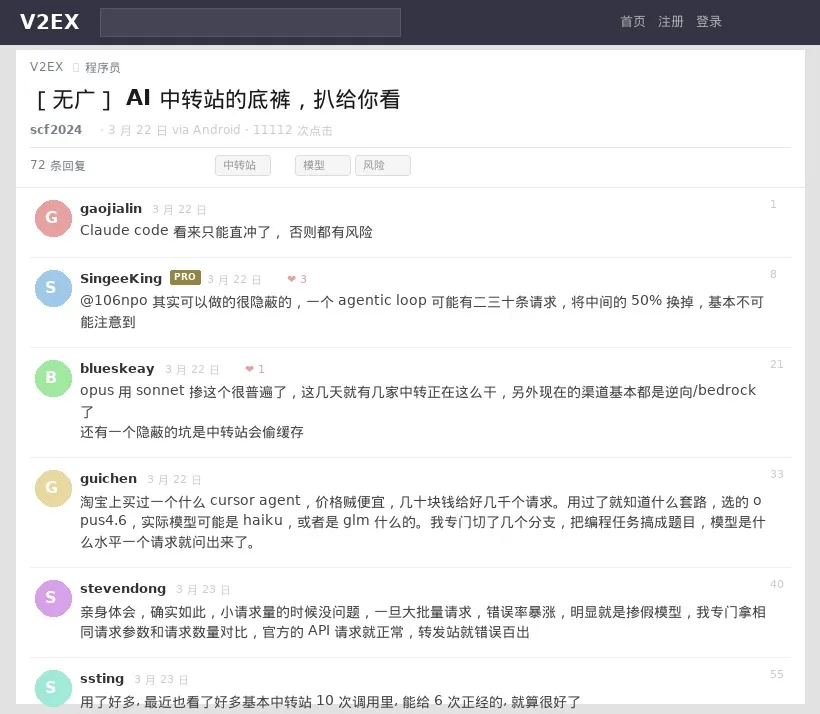This screenshot has width=820, height=714.
Task: Open the 程序员 node link
Action: (x=102, y=68)
